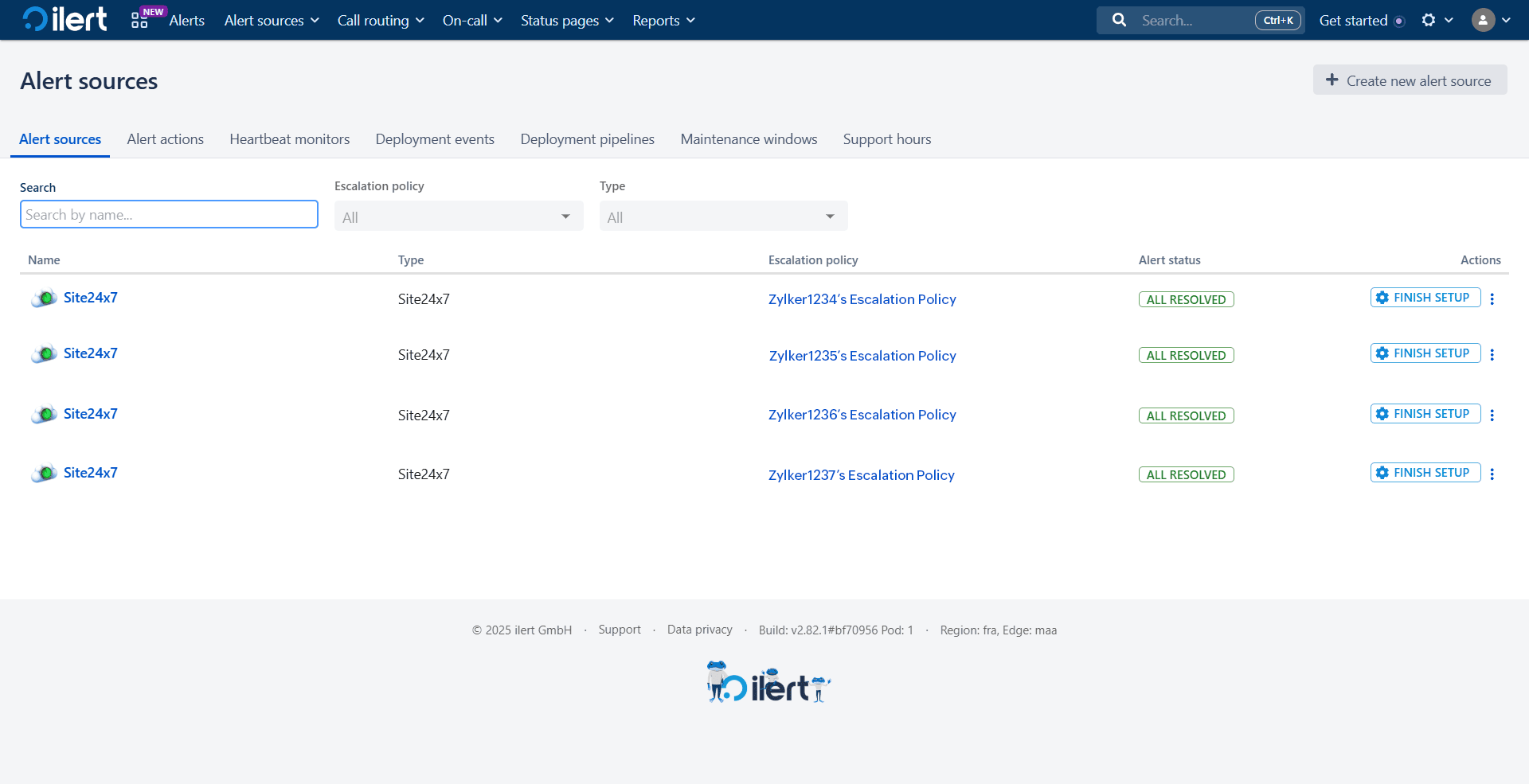
Task: Open the new dashboard grid icon
Action: [139, 21]
